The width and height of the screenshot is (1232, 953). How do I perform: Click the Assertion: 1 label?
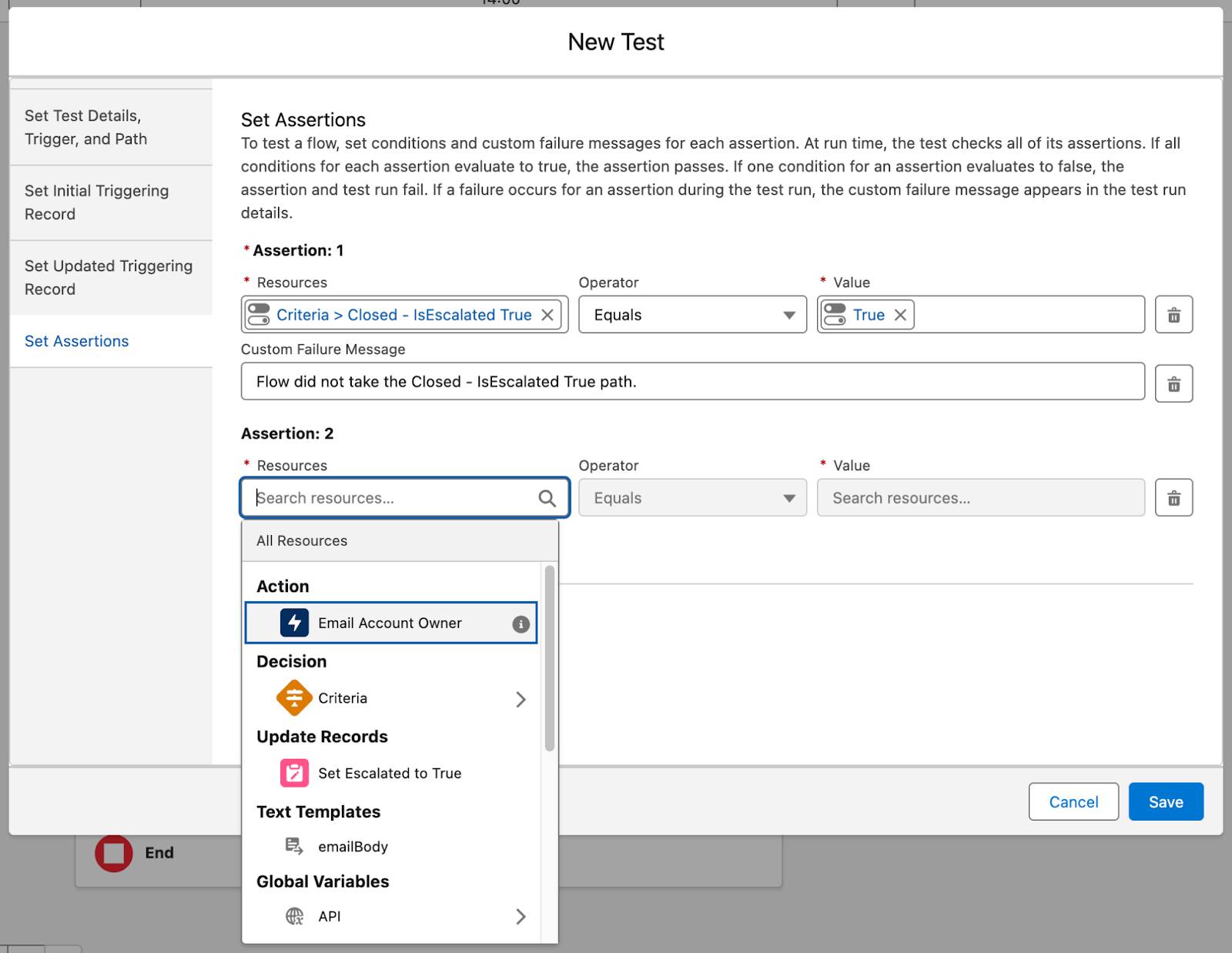[x=298, y=250]
